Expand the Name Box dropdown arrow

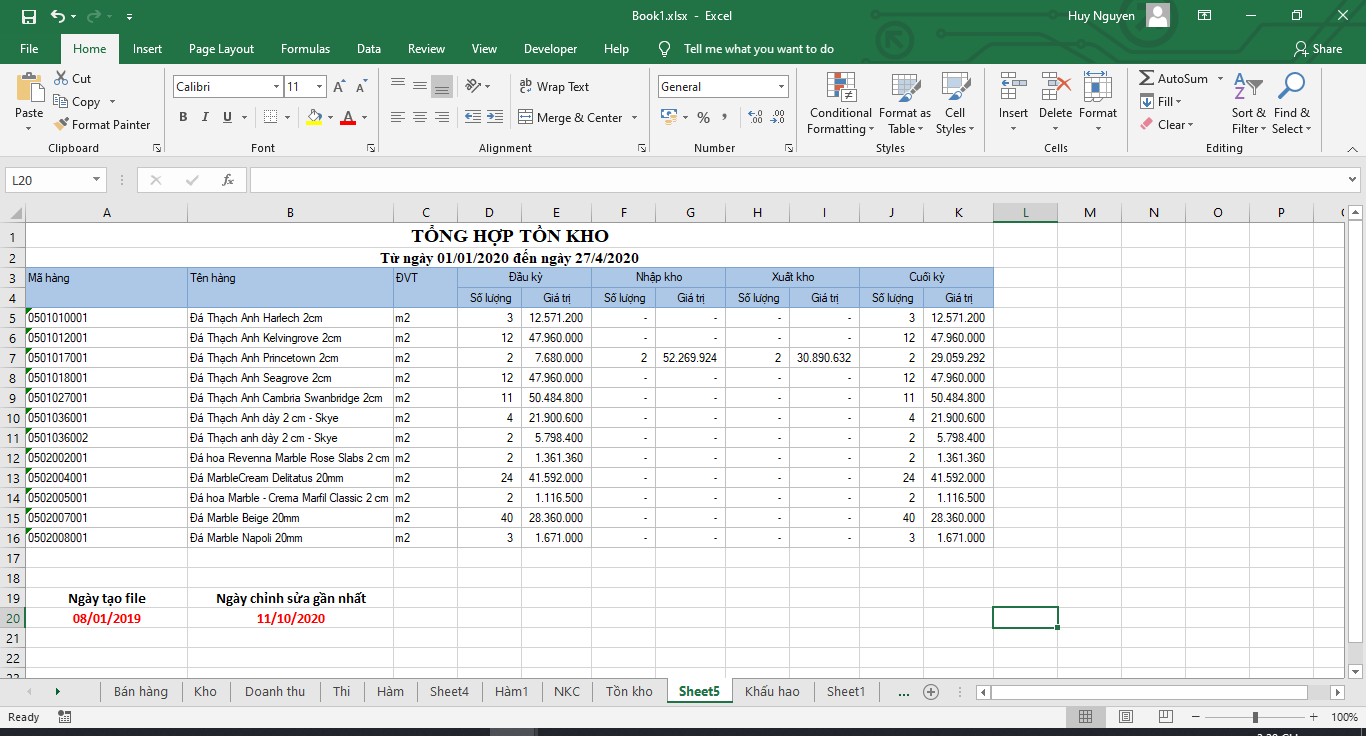point(97,180)
